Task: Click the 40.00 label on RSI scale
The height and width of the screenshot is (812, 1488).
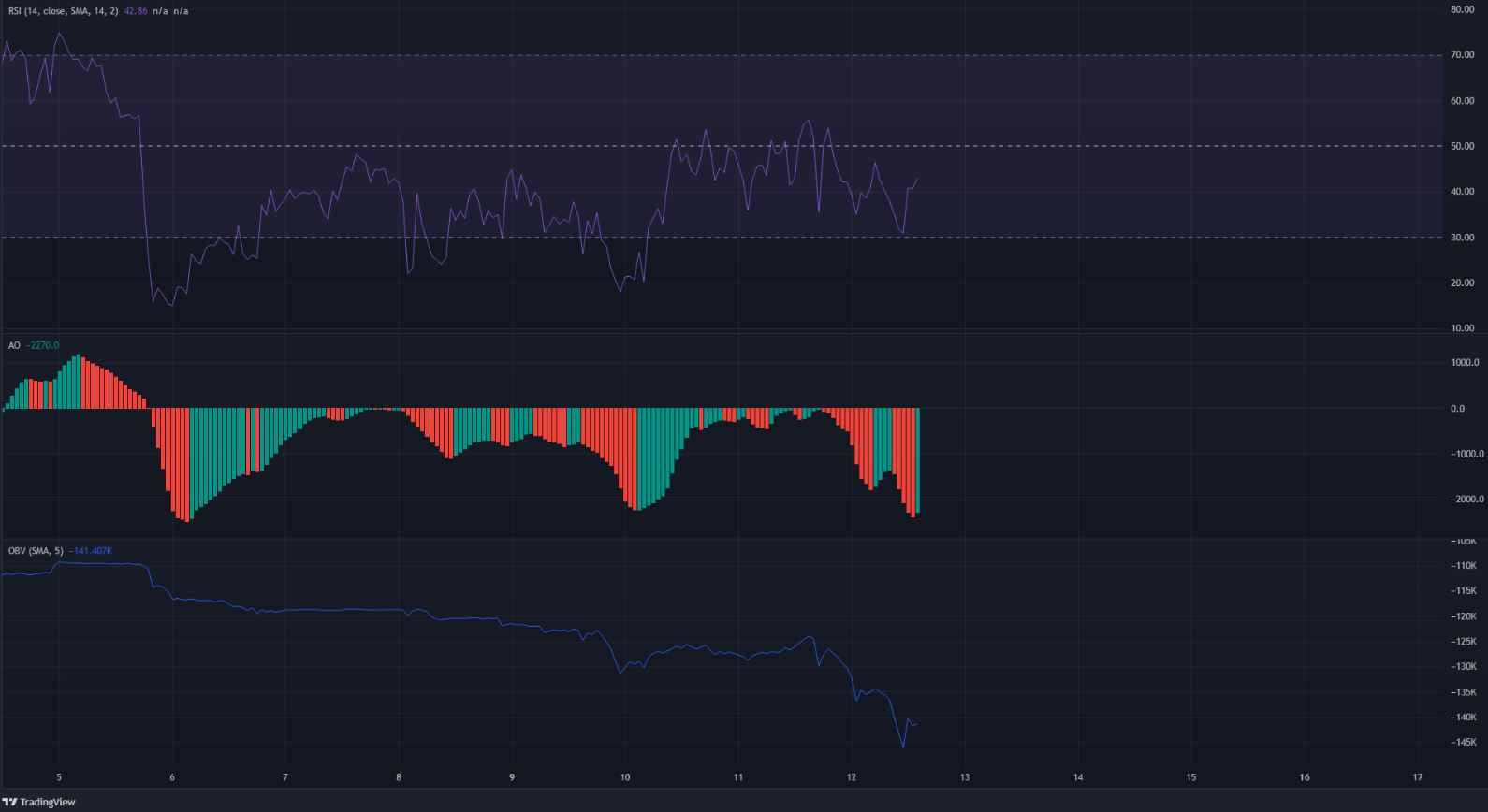Action: point(1462,192)
